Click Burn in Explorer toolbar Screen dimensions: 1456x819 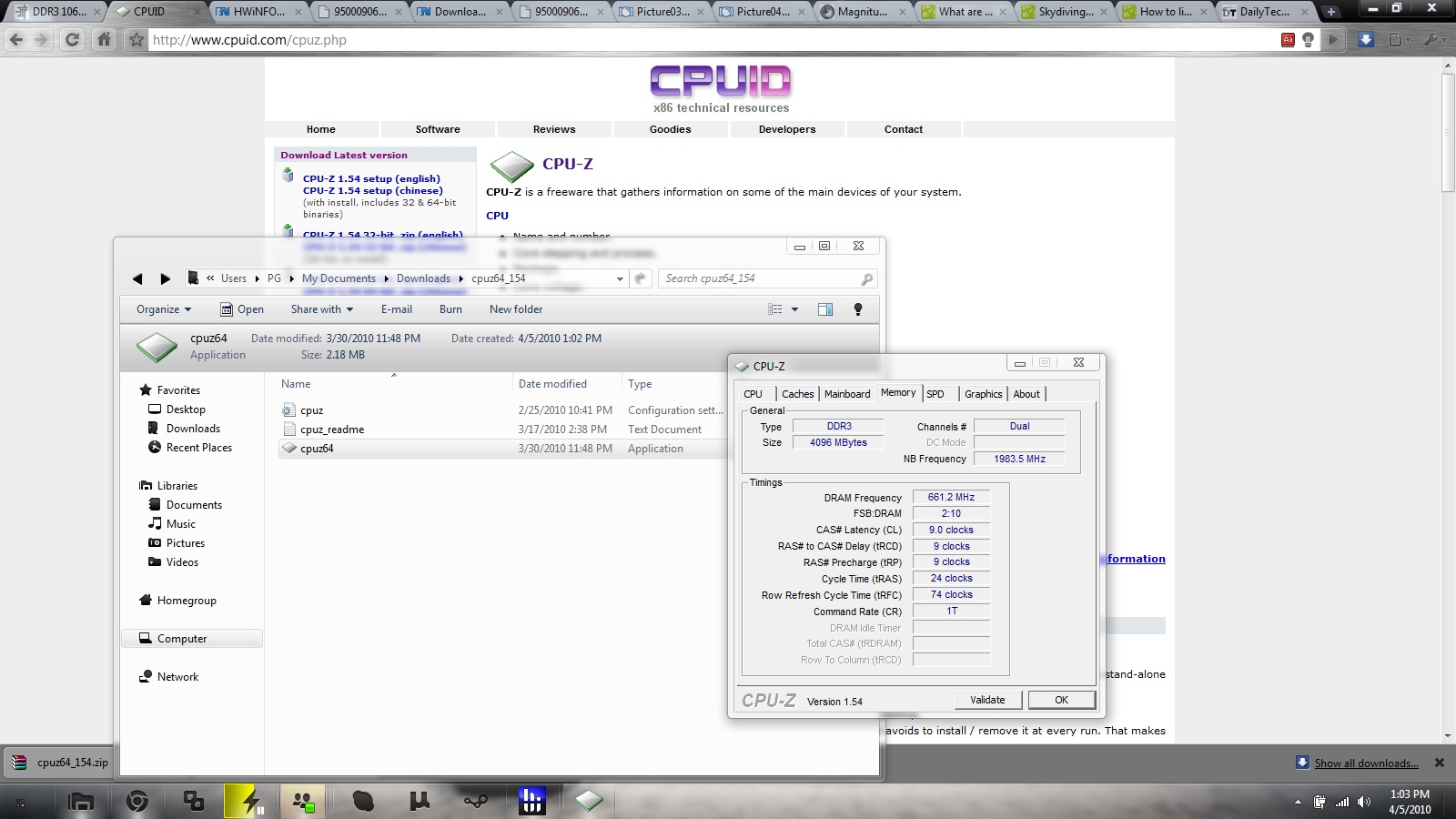coord(450,309)
